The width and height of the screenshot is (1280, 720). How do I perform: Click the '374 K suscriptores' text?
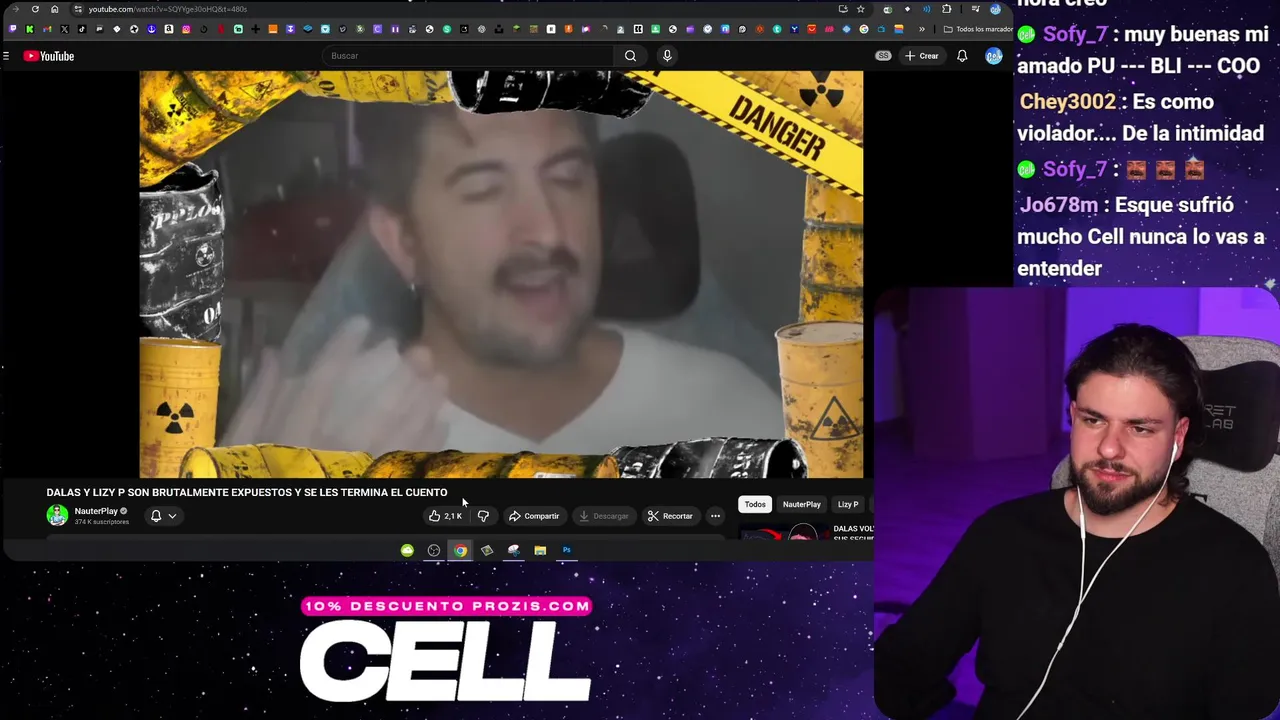click(x=101, y=522)
